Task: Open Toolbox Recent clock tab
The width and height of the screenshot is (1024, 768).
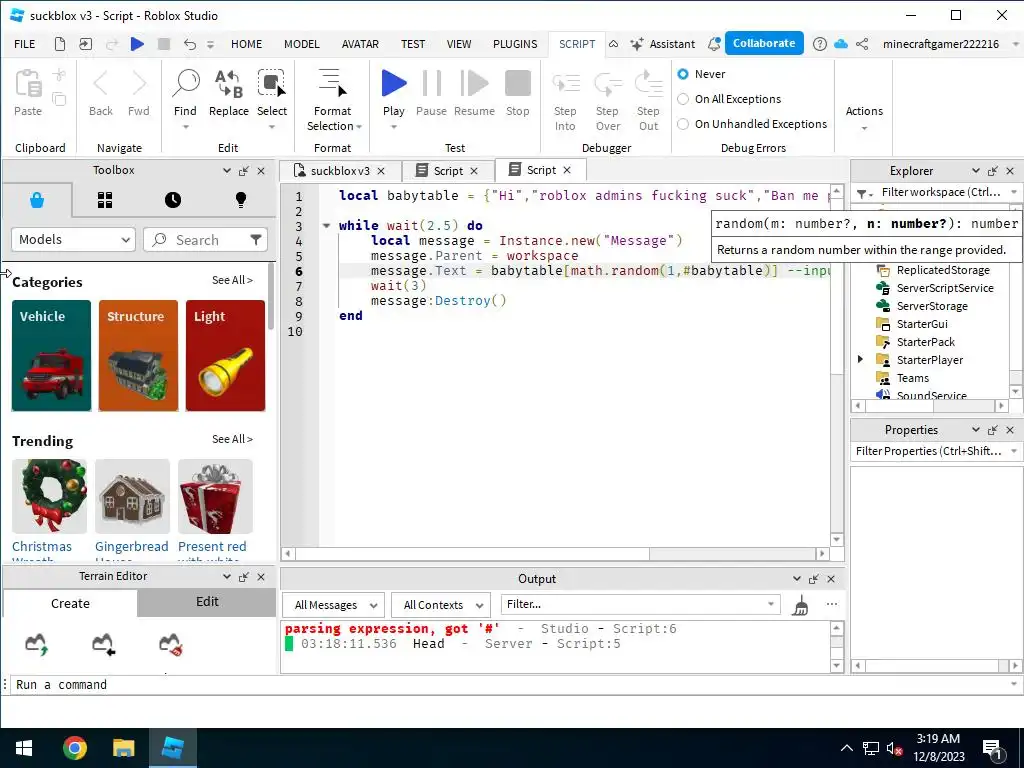Action: [x=173, y=200]
